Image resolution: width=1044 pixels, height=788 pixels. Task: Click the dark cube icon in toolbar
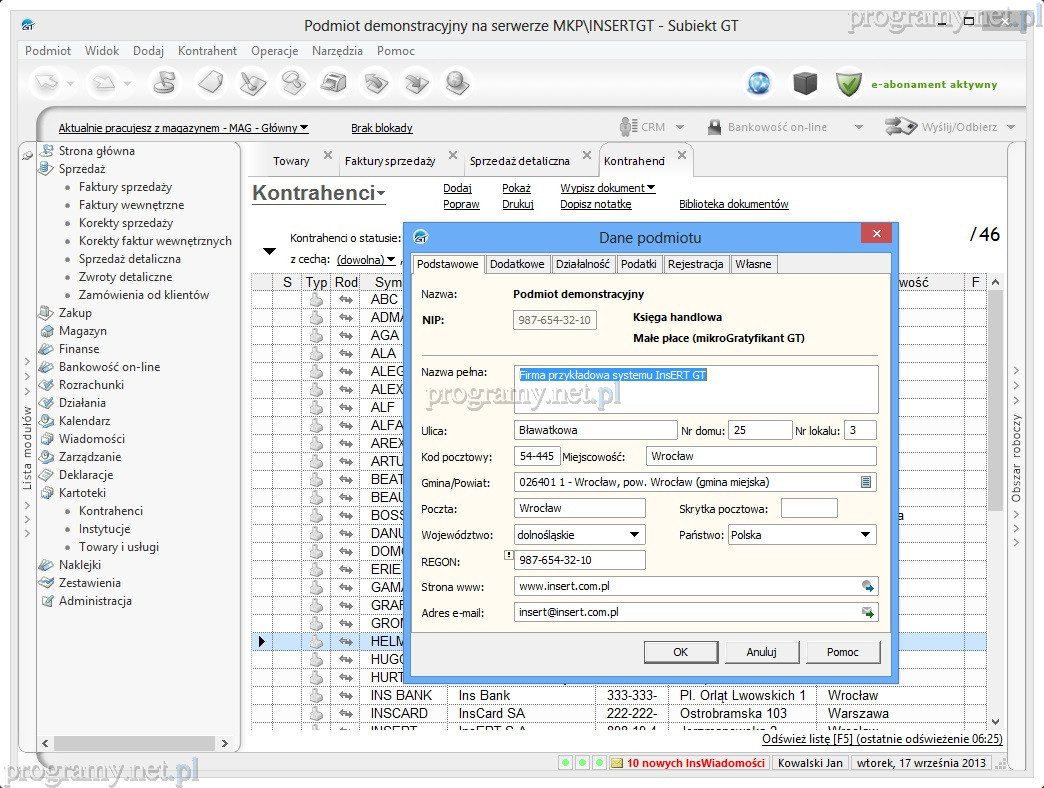coord(805,84)
